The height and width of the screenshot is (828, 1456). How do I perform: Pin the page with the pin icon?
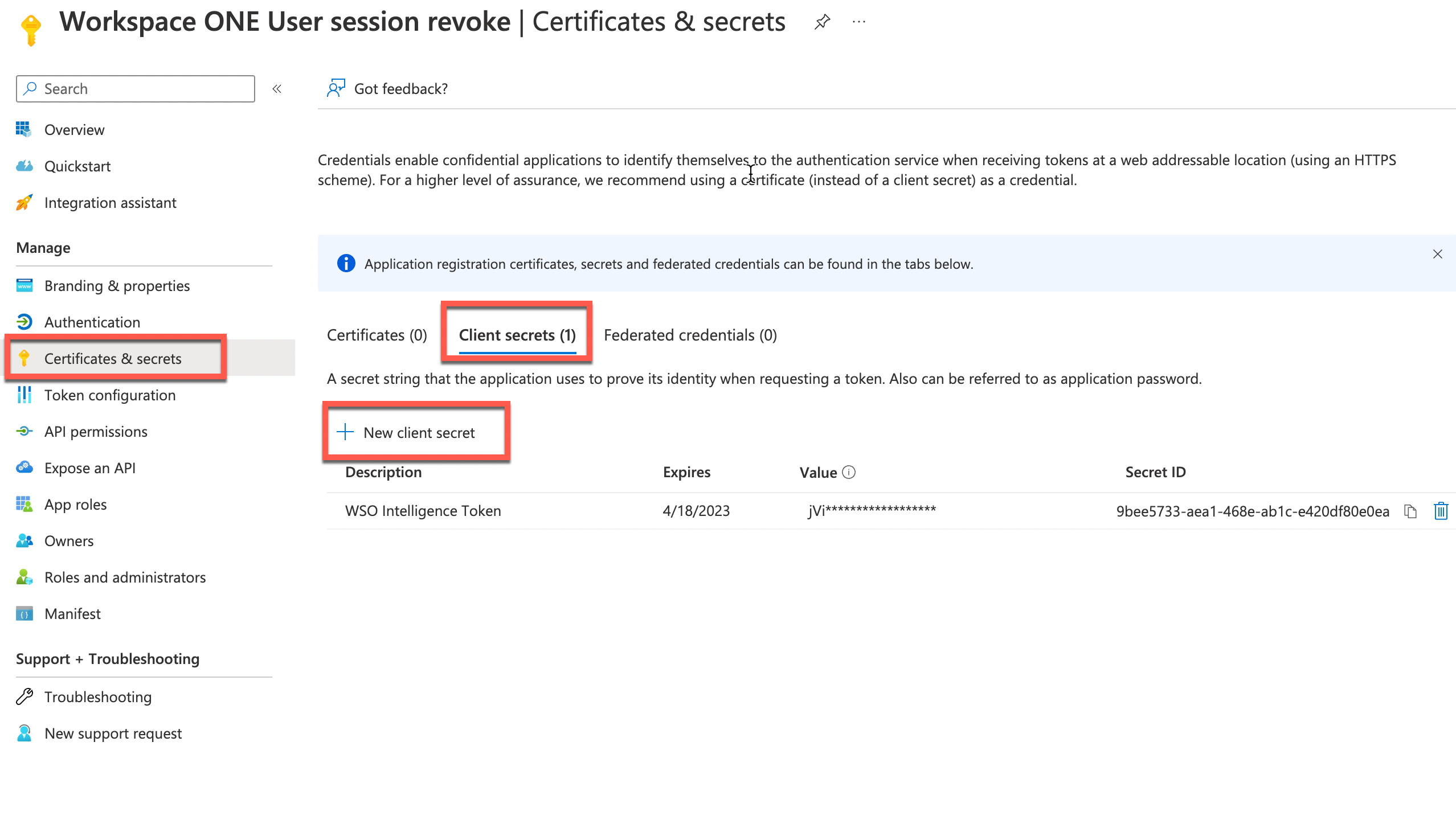coord(822,22)
